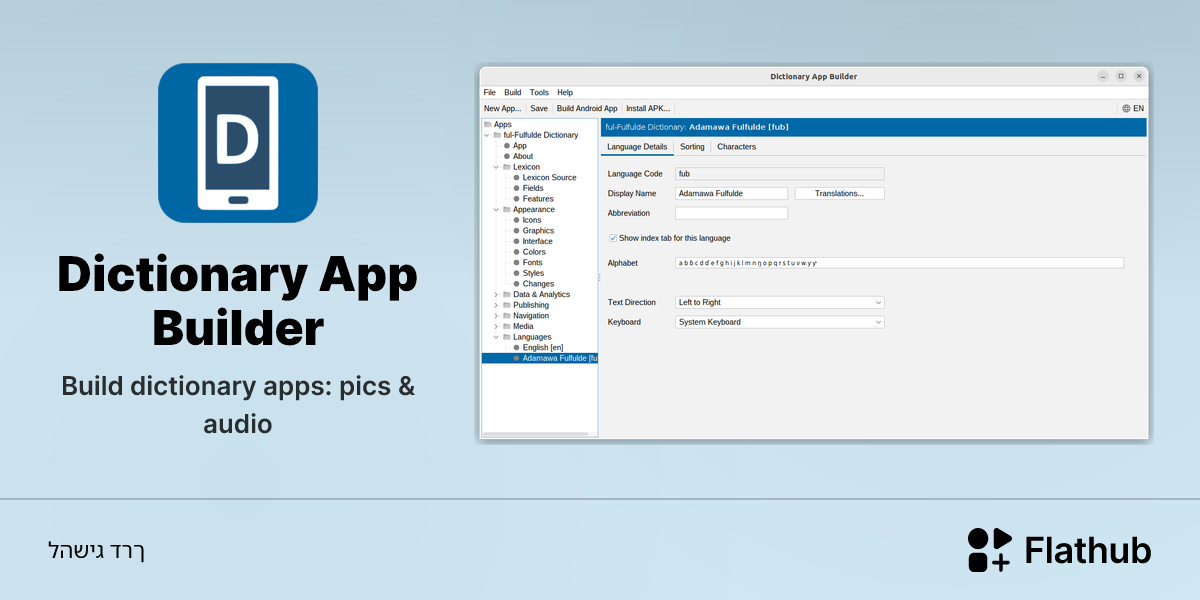Screen dimensions: 1200x600
Task: Collapse the Languages folder
Action: [x=496, y=337]
